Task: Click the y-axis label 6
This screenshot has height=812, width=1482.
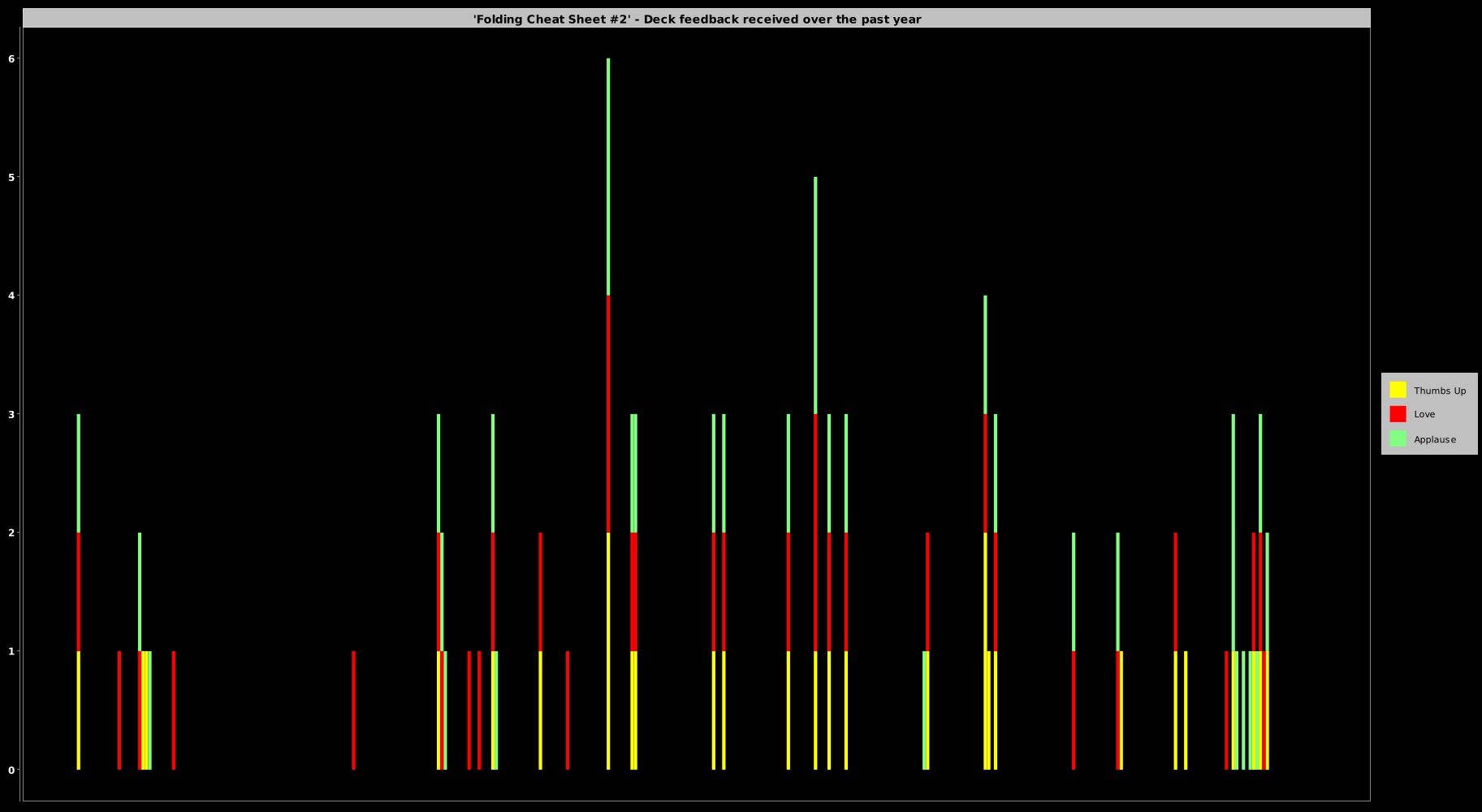Action: (x=12, y=58)
